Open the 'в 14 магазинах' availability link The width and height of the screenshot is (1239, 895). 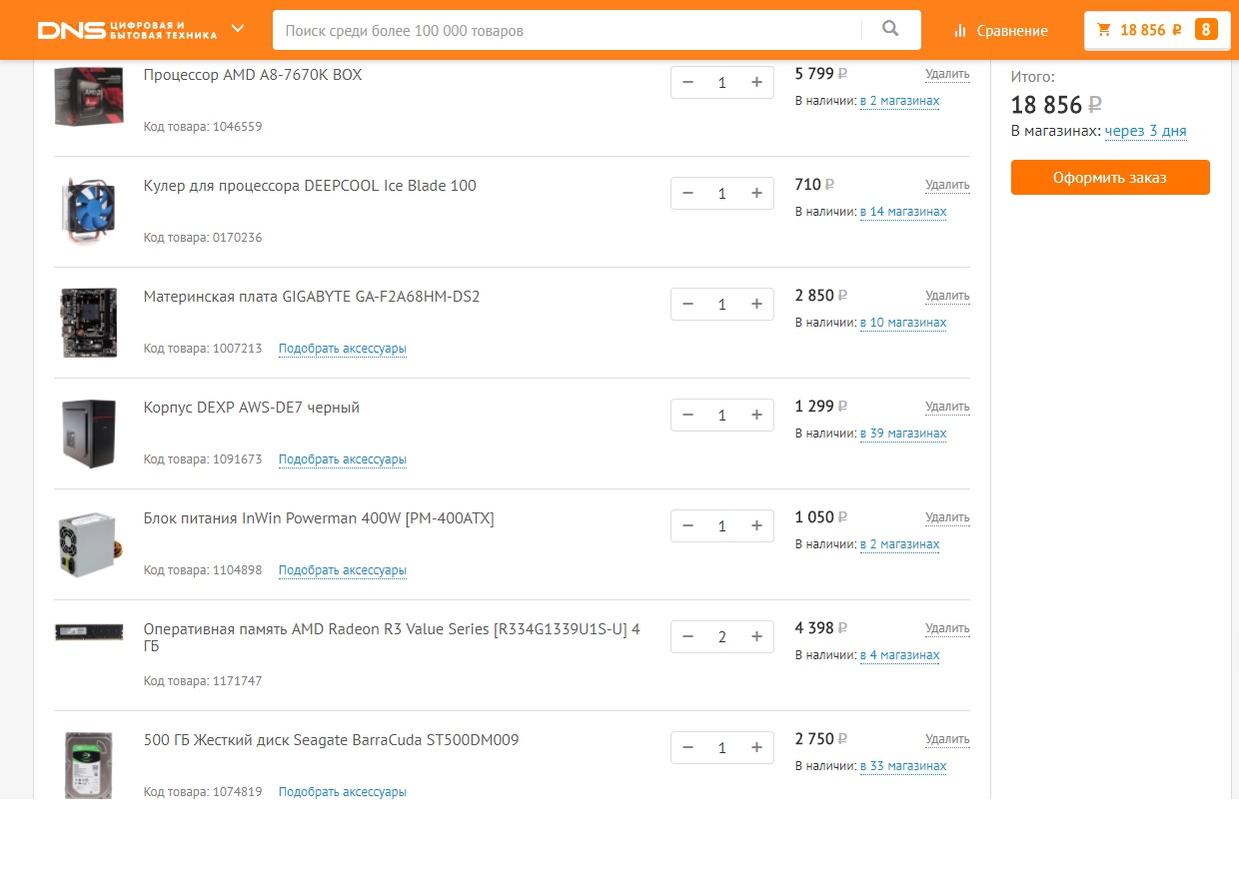click(x=903, y=212)
